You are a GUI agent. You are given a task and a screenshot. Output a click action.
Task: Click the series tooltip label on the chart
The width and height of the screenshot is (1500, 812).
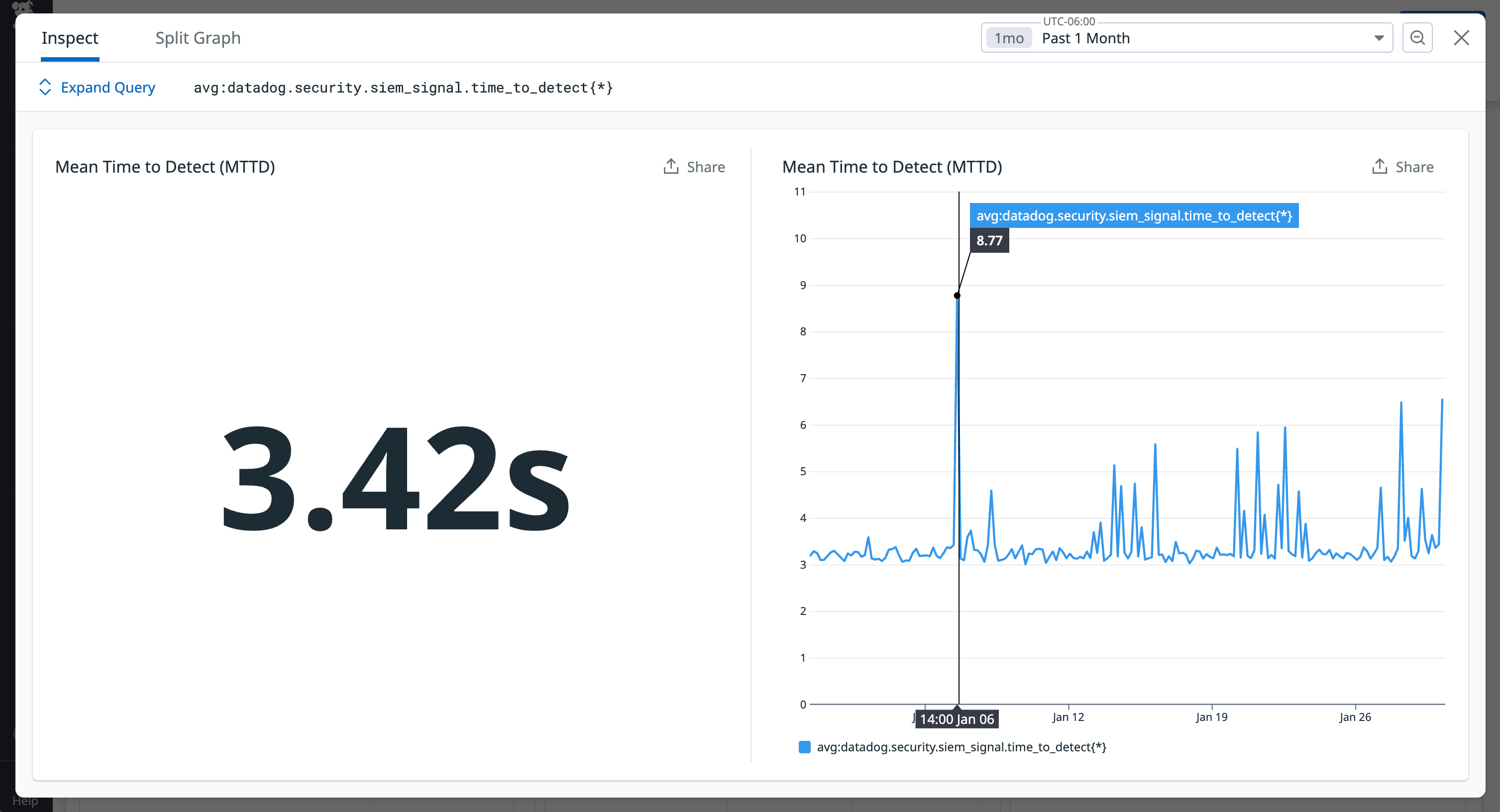coord(1134,215)
